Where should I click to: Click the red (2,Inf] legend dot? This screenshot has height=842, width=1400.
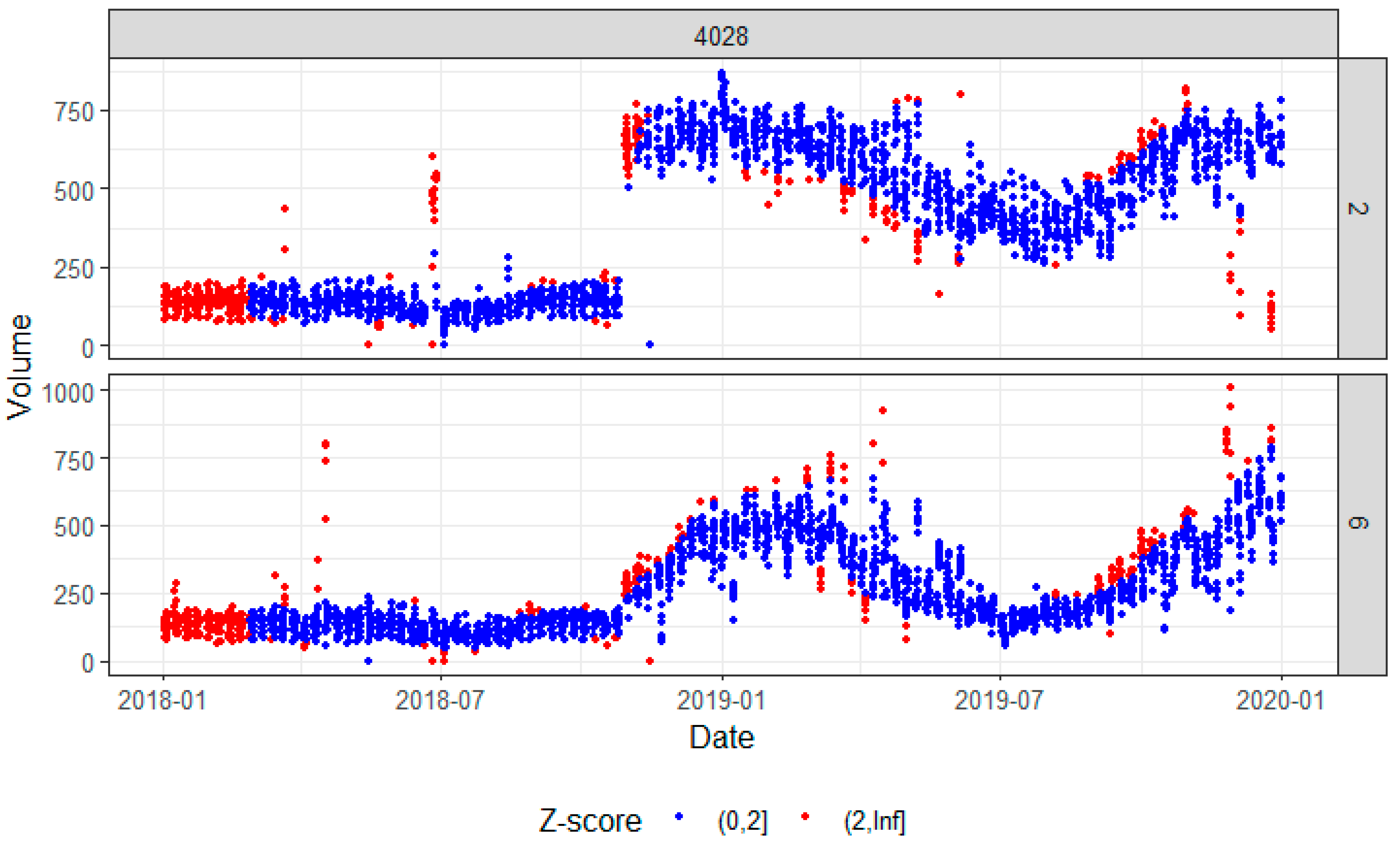(x=805, y=816)
